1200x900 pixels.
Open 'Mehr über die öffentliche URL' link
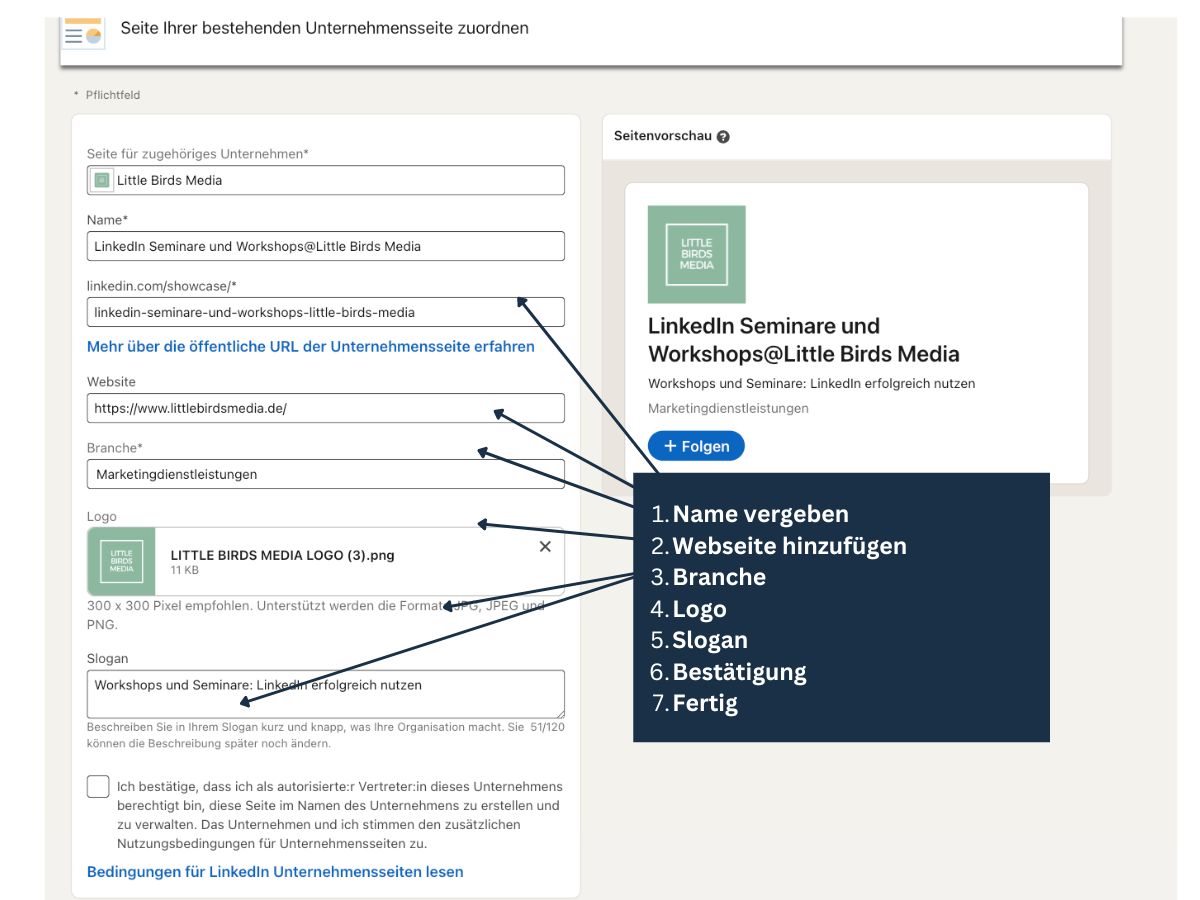click(x=311, y=346)
